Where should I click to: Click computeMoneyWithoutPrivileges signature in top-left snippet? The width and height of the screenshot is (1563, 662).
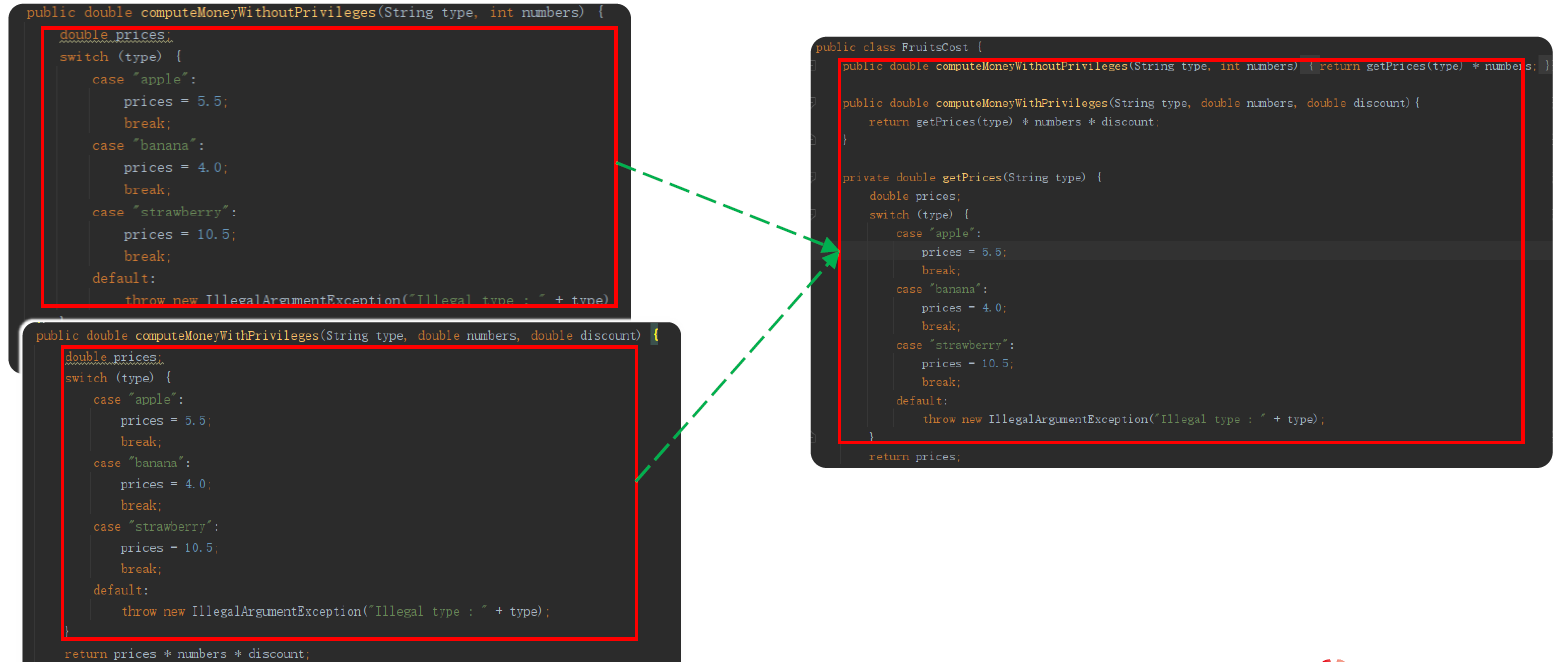coord(315,13)
